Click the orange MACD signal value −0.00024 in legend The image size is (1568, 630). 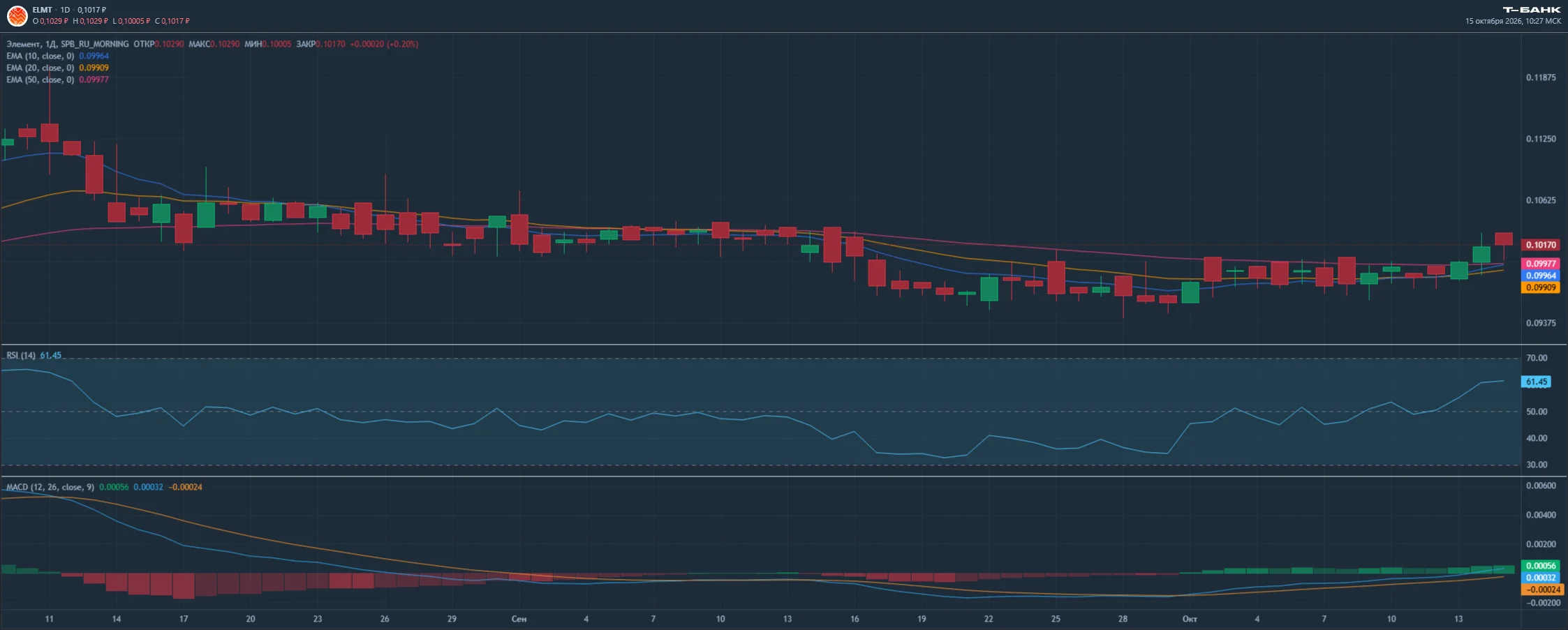185,487
